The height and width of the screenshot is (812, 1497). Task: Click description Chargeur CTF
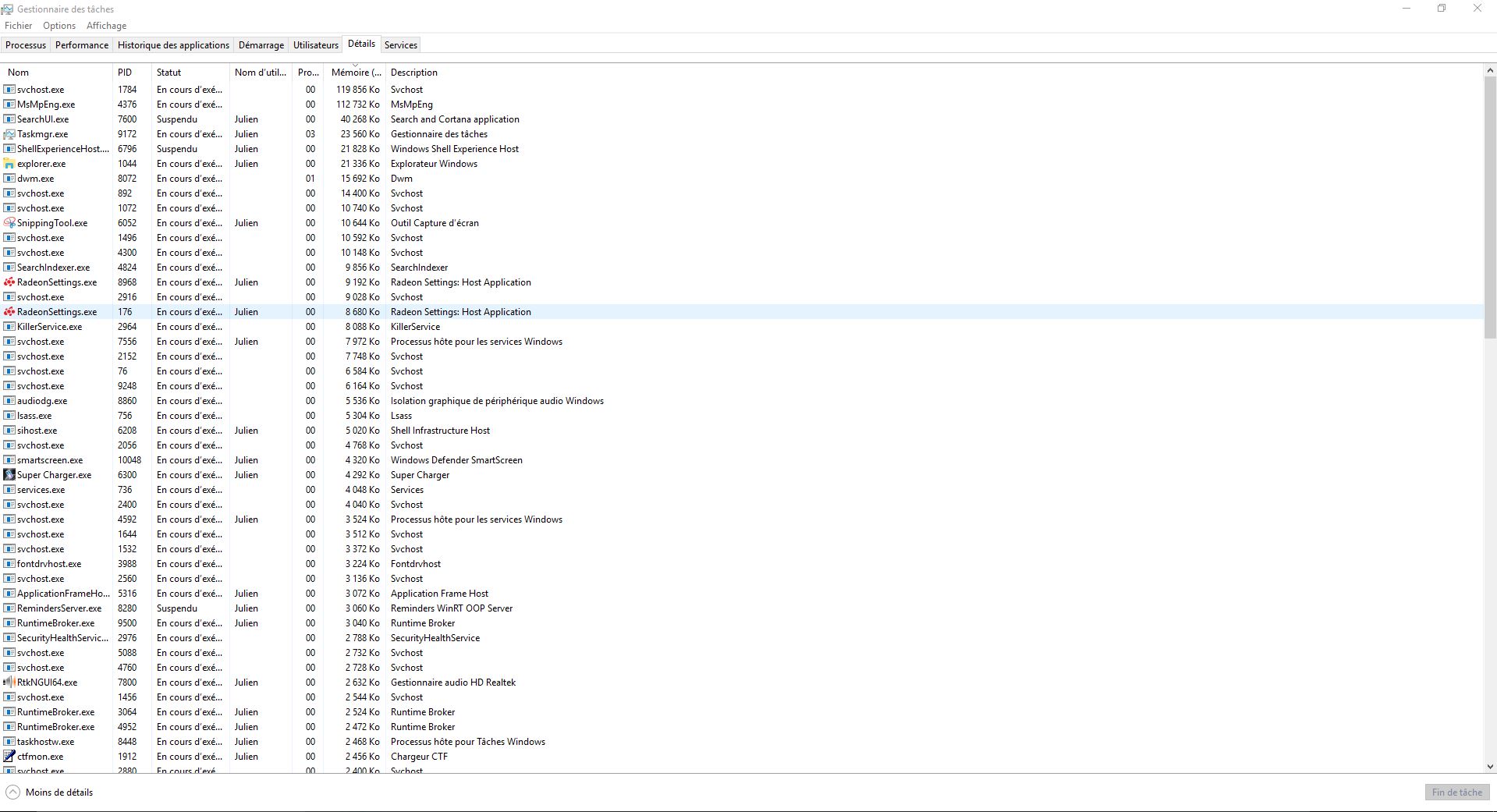coord(419,757)
